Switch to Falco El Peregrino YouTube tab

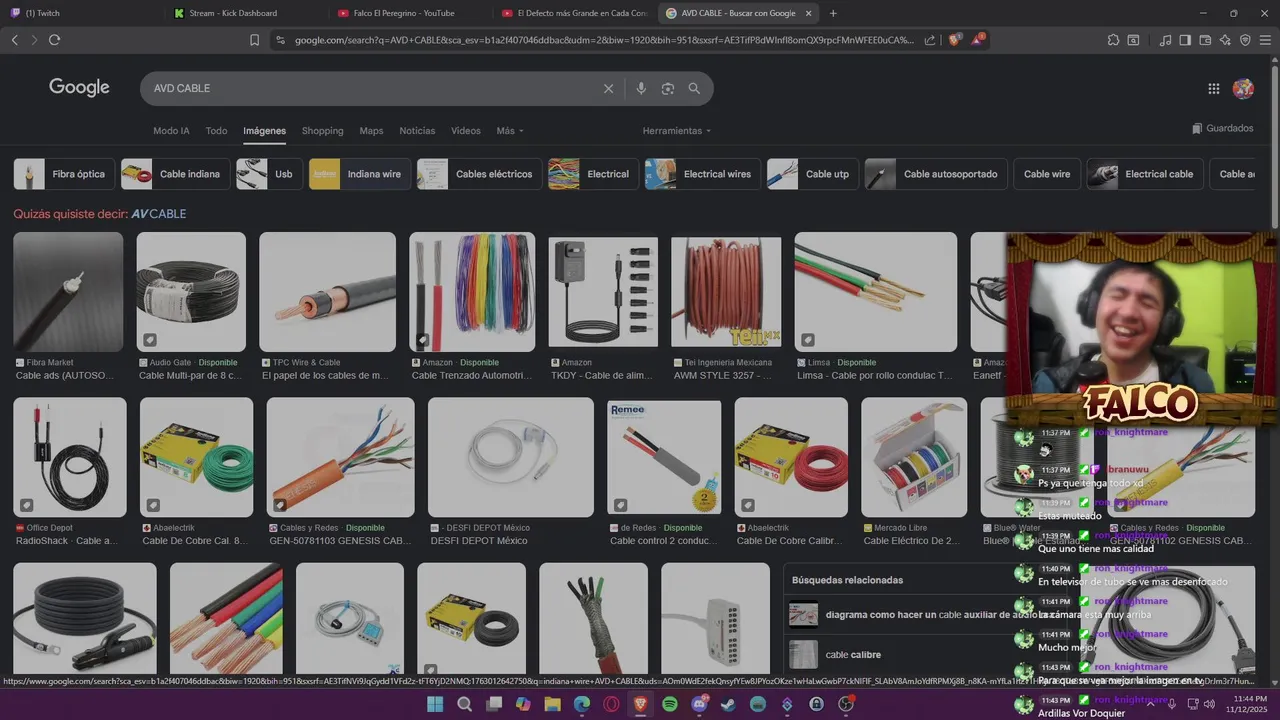pyautogui.click(x=406, y=13)
